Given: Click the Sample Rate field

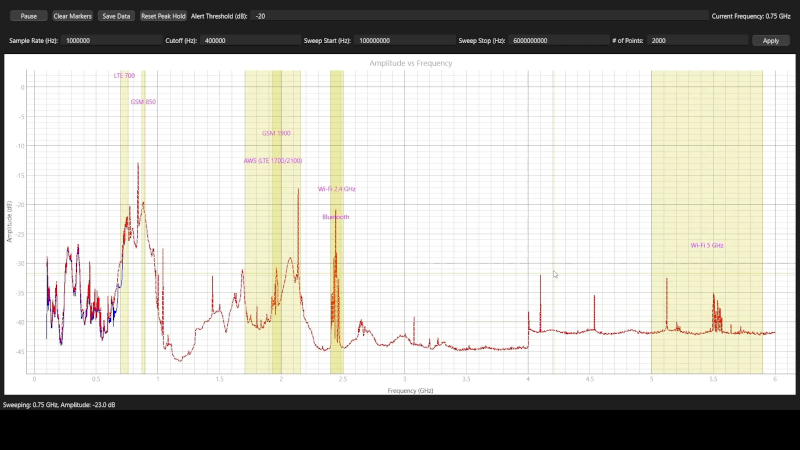Looking at the screenshot, I should [x=111, y=41].
